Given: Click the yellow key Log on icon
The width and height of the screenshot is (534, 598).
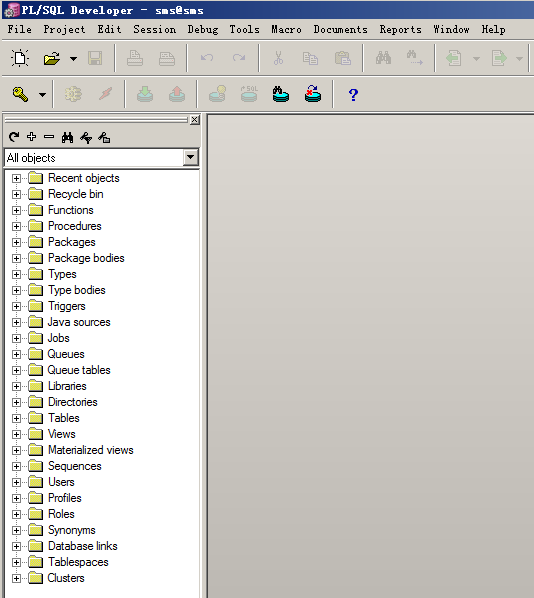Looking at the screenshot, I should pyautogui.click(x=20, y=94).
